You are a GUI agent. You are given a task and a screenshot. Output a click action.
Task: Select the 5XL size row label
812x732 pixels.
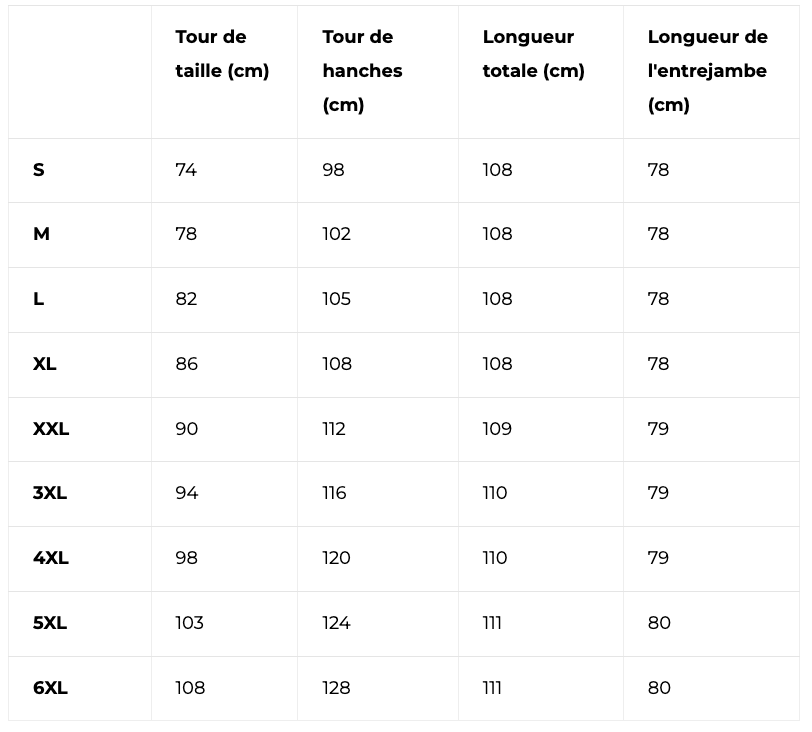[50, 623]
